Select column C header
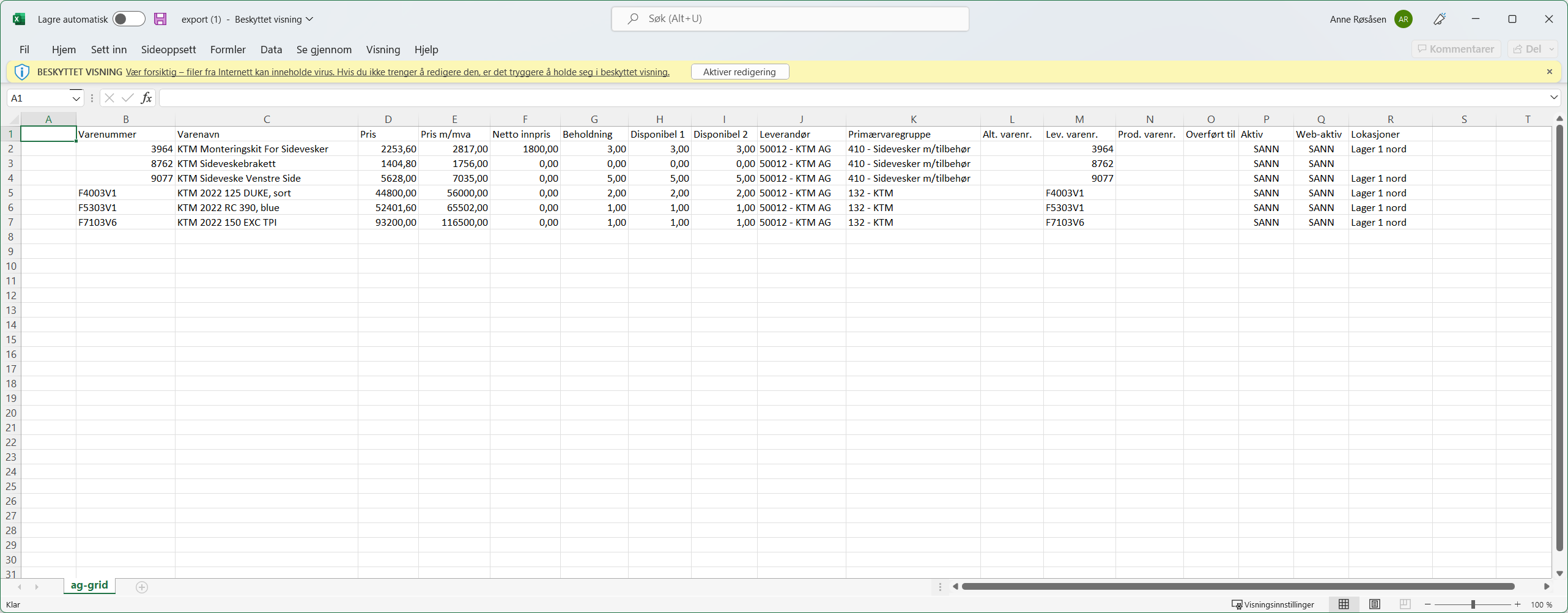This screenshot has height=613, width=1568. pyautogui.click(x=267, y=119)
